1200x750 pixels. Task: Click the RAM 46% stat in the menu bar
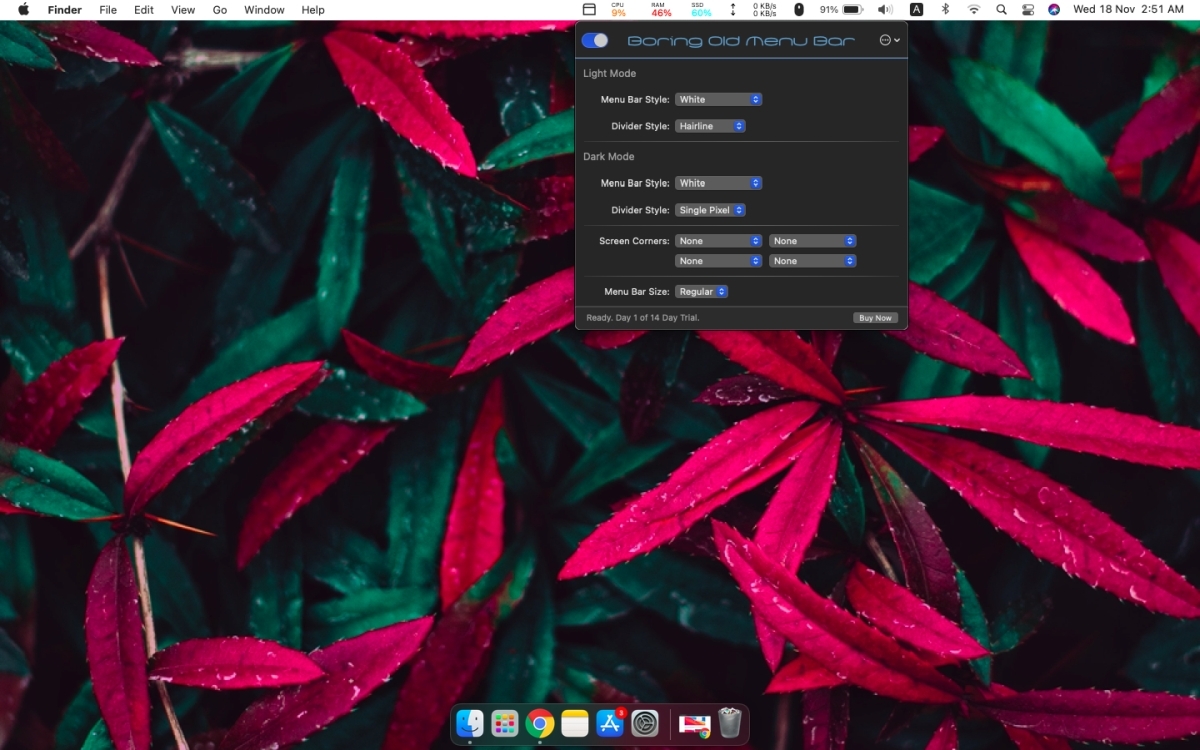pyautogui.click(x=659, y=9)
